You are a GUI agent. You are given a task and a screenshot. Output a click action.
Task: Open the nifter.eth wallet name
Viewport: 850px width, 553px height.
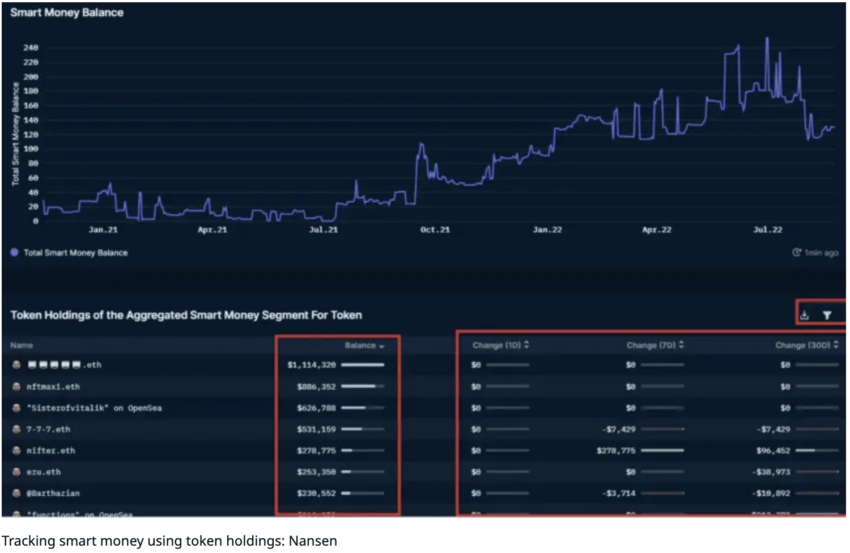pyautogui.click(x=50, y=451)
